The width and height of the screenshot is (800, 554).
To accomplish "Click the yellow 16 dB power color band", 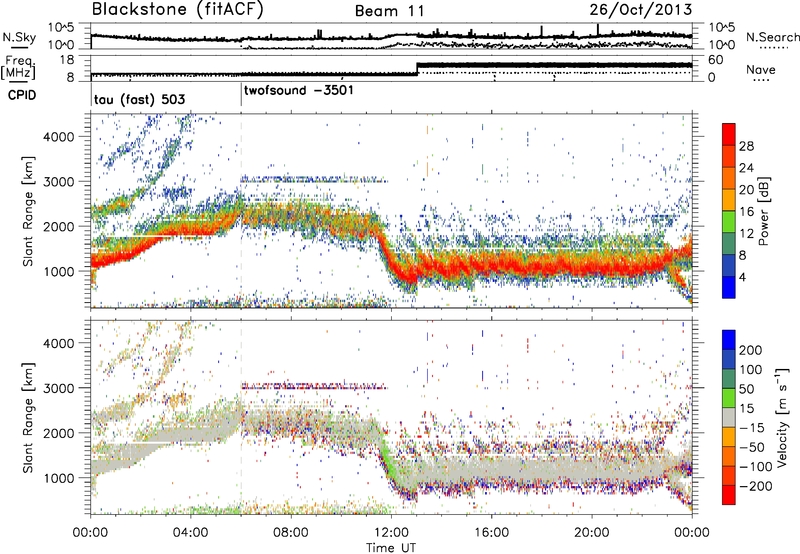I will click(729, 200).
